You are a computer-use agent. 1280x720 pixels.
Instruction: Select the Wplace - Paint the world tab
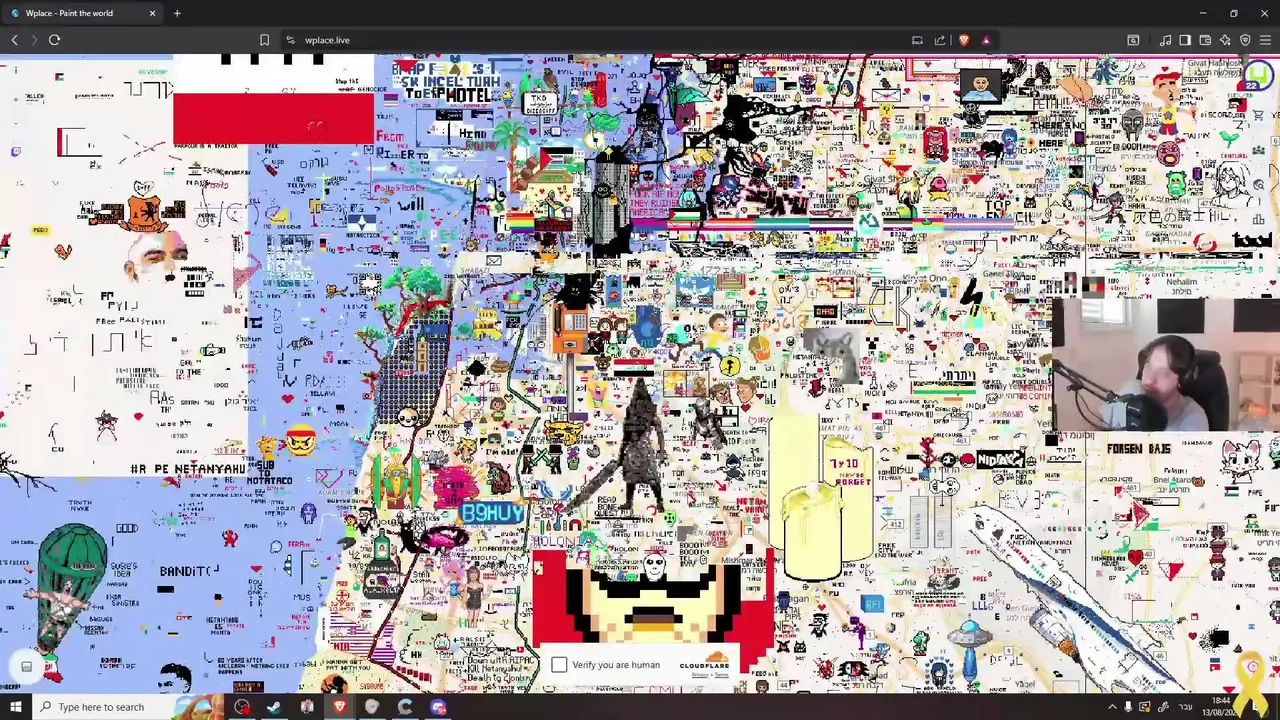coord(82,13)
